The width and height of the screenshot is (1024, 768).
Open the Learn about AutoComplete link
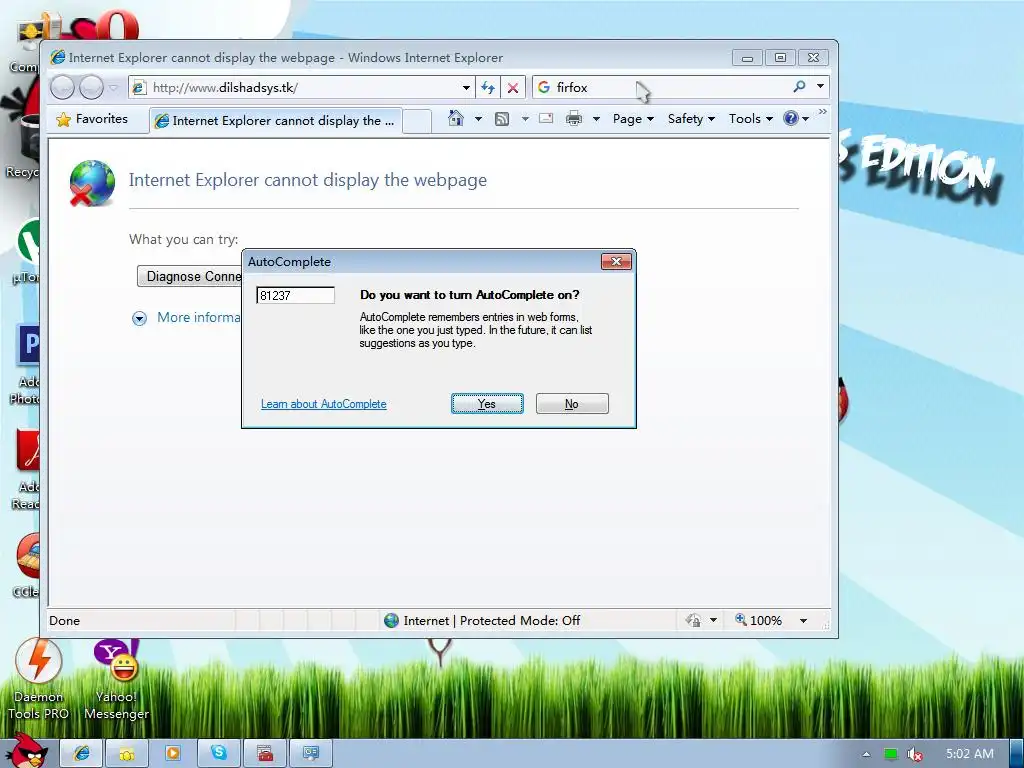[x=324, y=404]
